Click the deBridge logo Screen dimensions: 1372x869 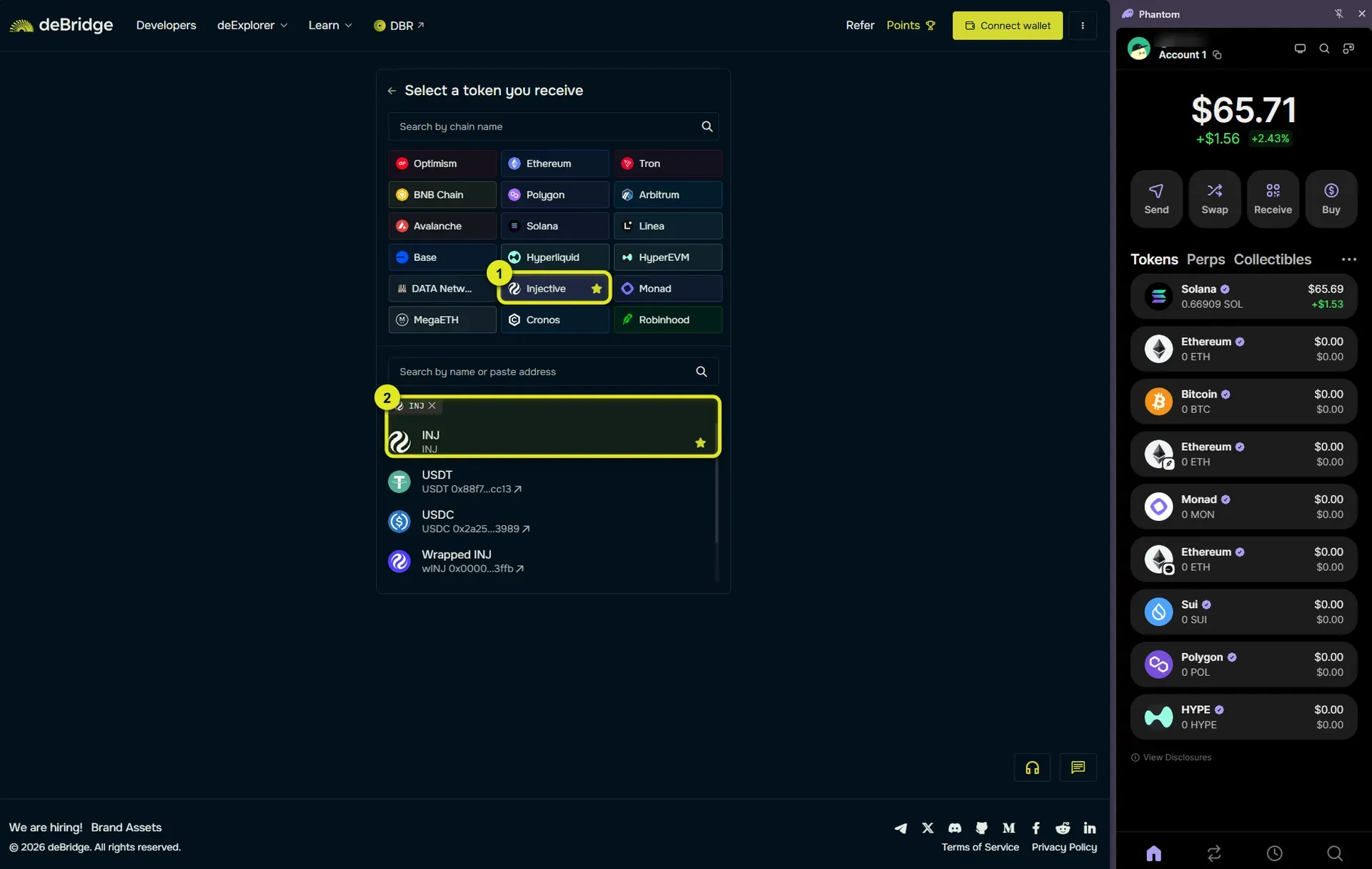click(x=61, y=25)
